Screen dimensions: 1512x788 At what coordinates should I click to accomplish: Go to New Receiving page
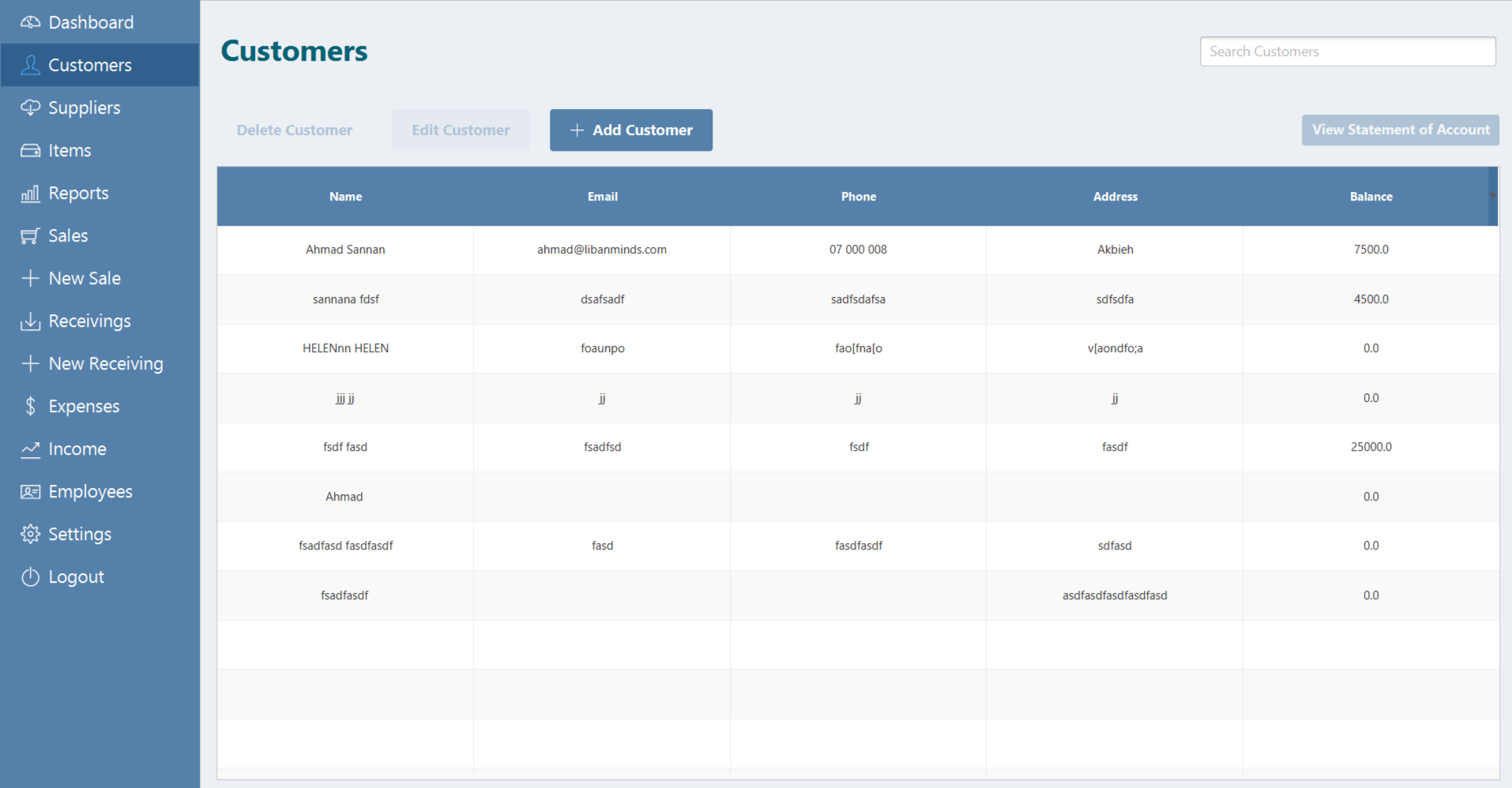[x=105, y=364]
